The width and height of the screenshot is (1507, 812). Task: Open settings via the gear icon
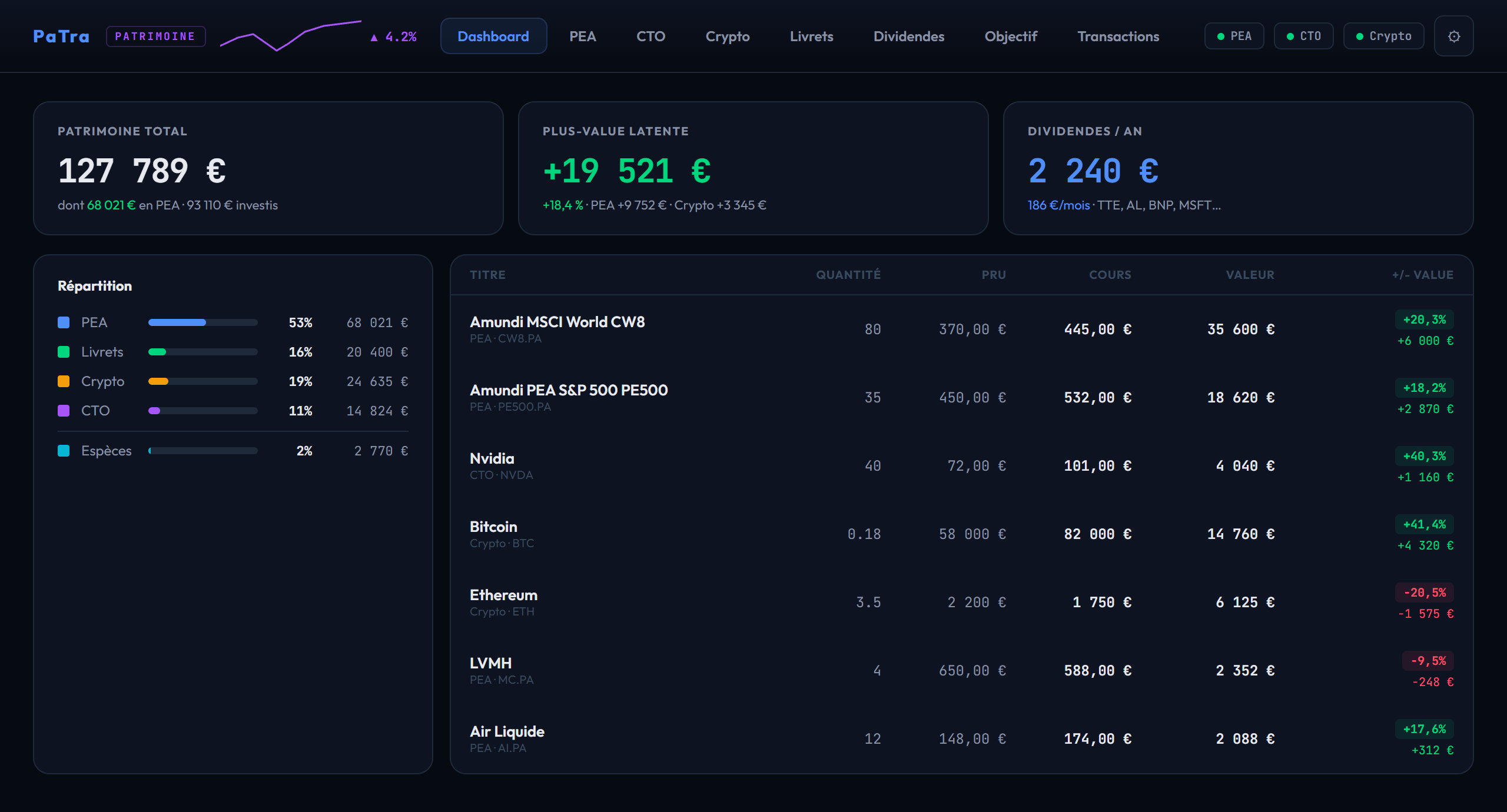[x=1454, y=36]
